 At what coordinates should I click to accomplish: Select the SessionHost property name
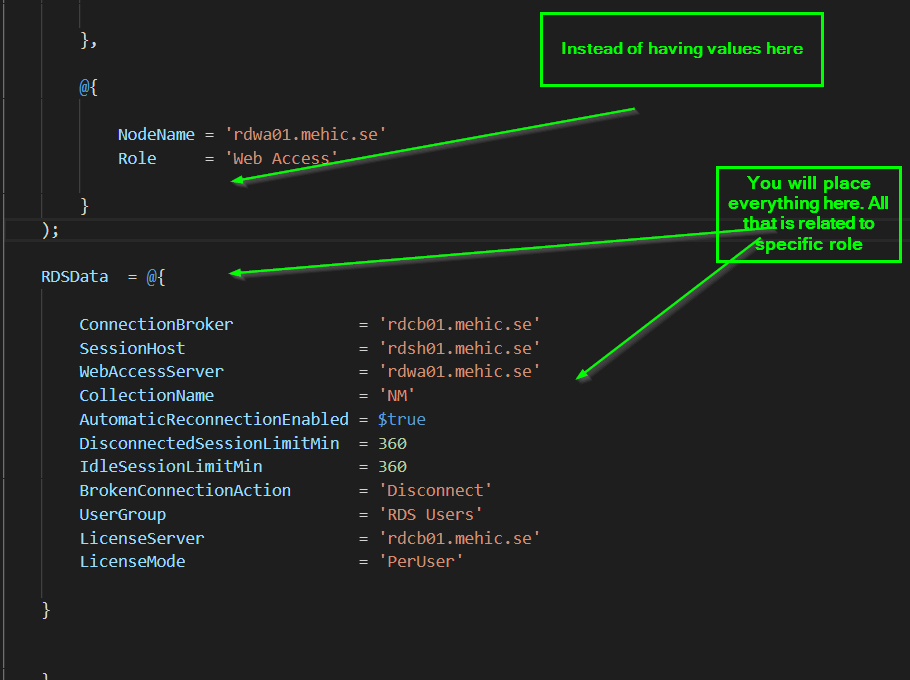132,347
